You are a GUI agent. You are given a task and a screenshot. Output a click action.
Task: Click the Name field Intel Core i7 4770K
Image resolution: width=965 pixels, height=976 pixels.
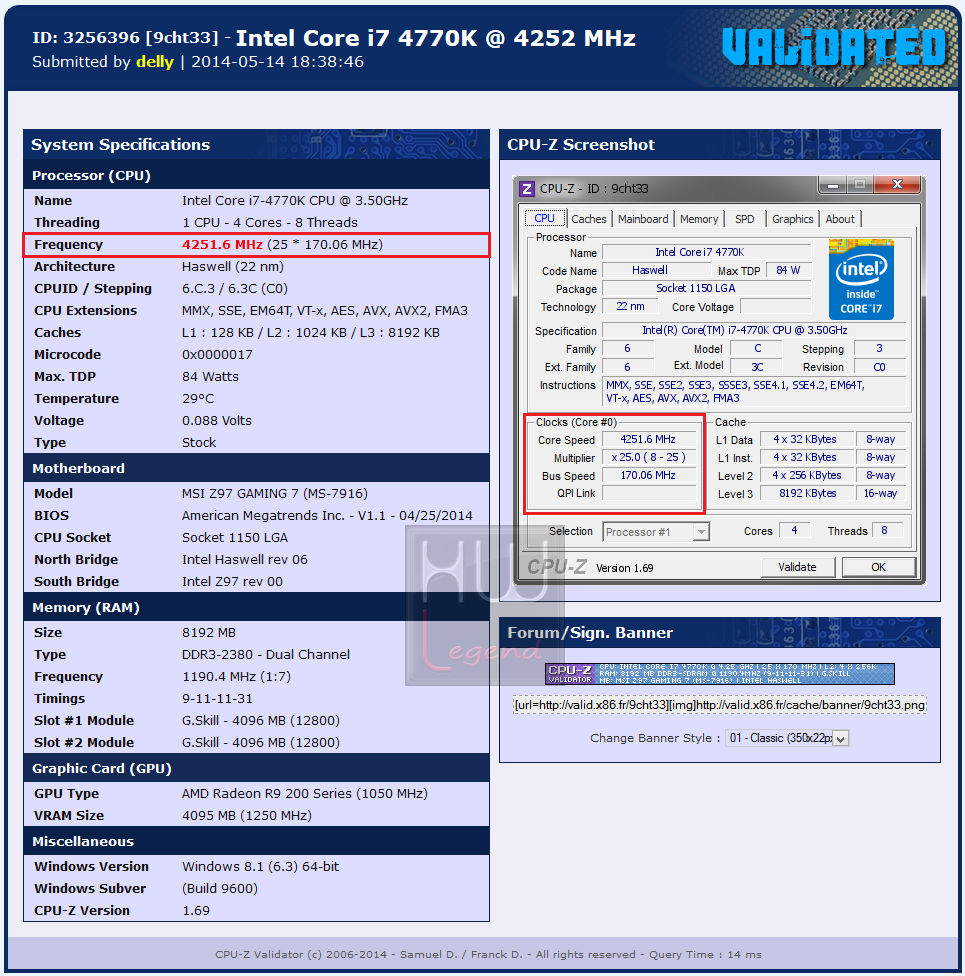[707, 252]
